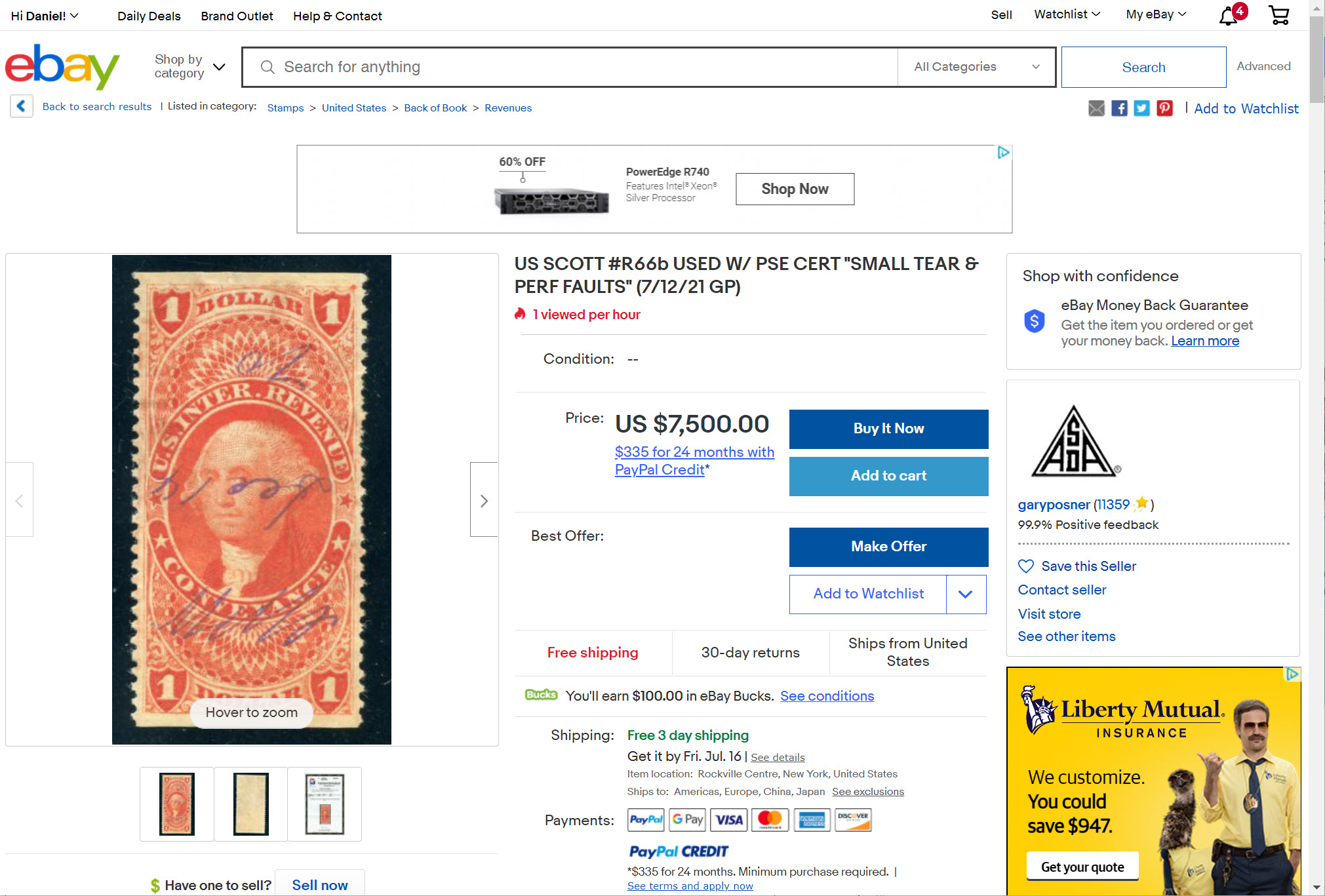The image size is (1325, 896).
Task: Open the Brand Outlet menu item
Action: tap(237, 16)
